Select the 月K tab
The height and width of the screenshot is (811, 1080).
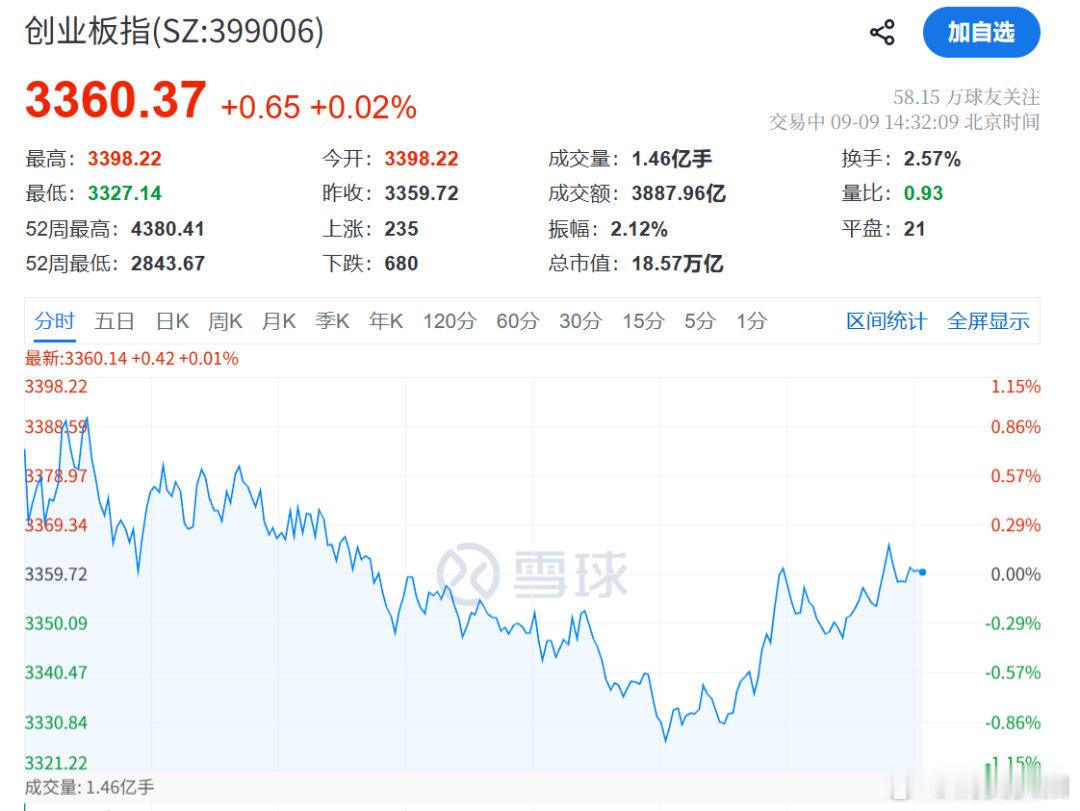click(x=278, y=321)
